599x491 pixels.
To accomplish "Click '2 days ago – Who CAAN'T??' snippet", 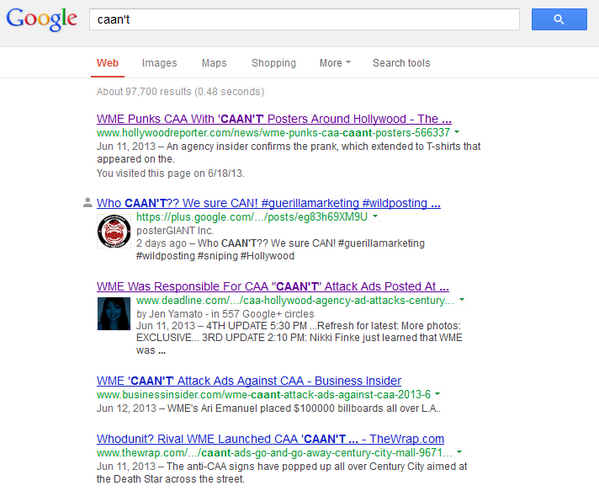I will [280, 250].
